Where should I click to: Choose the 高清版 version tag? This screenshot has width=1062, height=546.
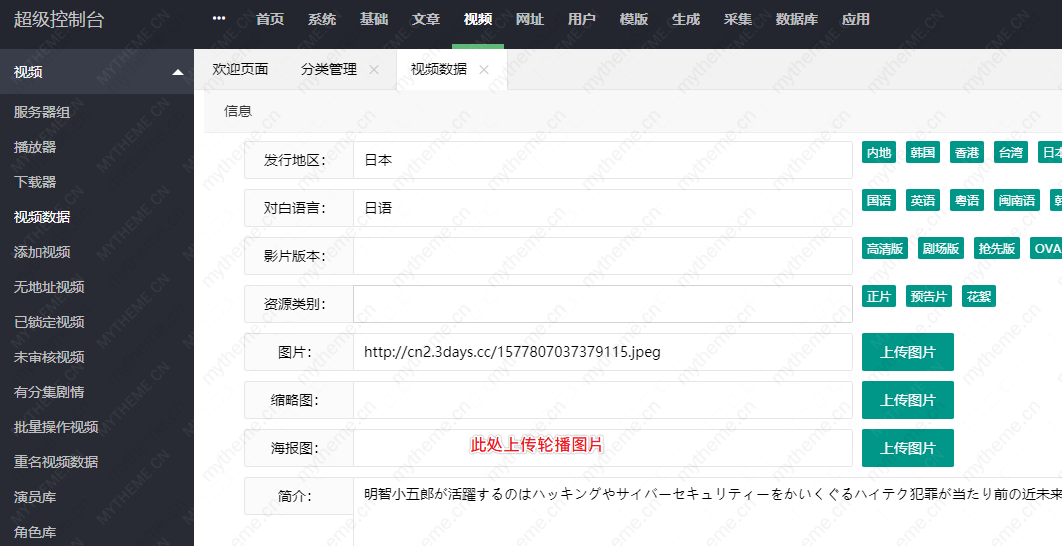coord(885,249)
